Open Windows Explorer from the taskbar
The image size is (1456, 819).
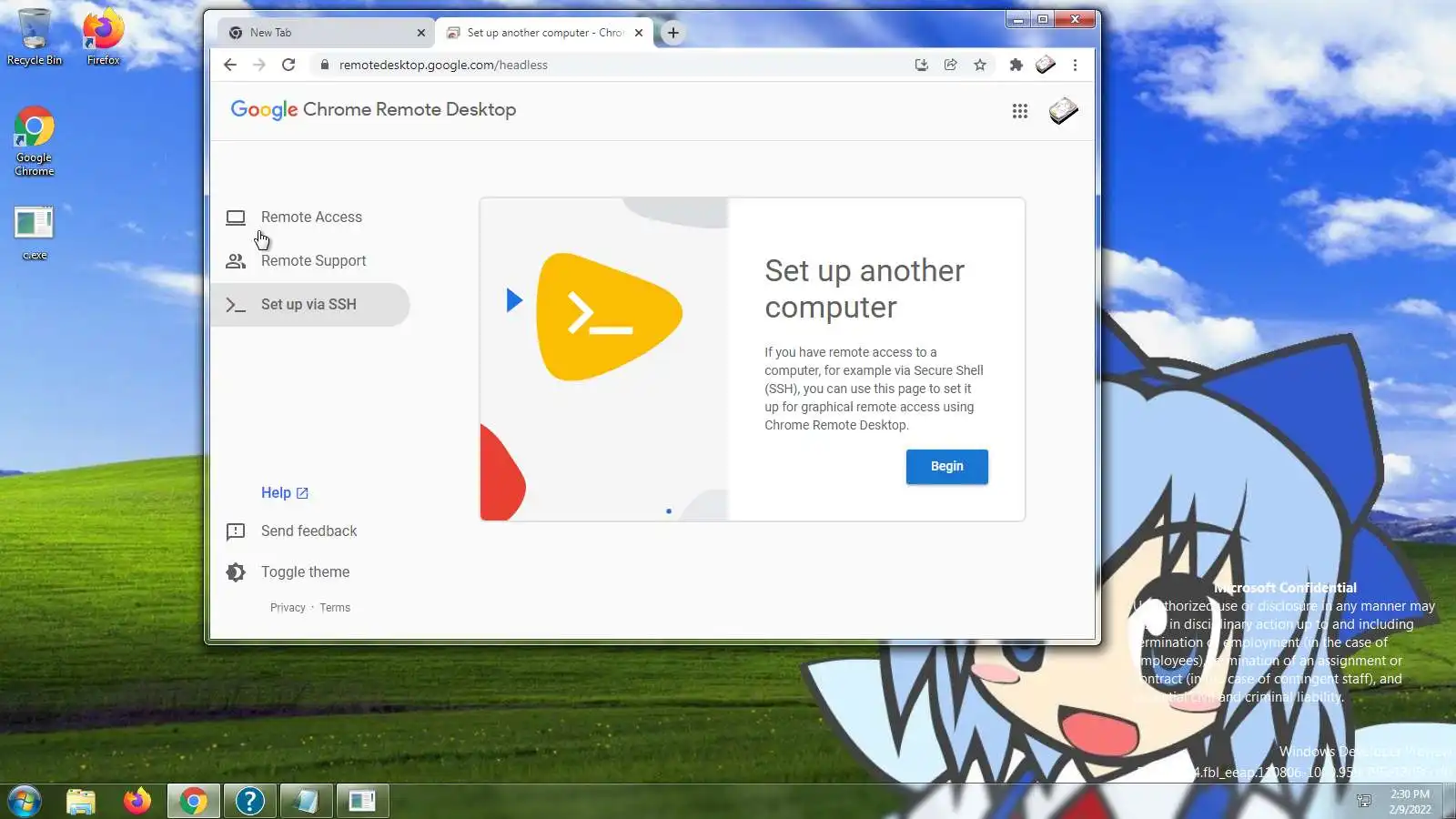(x=81, y=802)
